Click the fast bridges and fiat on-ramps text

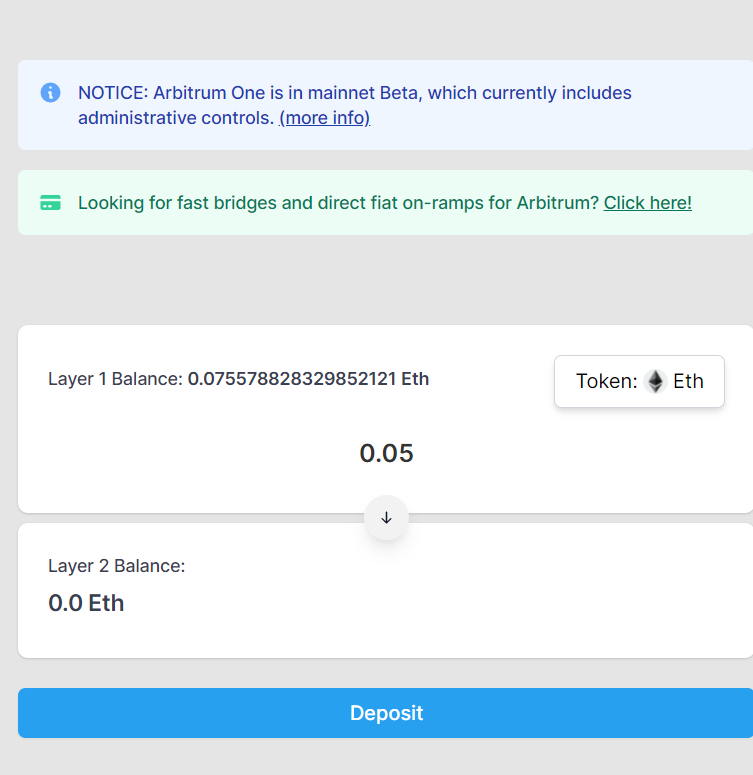tap(338, 203)
